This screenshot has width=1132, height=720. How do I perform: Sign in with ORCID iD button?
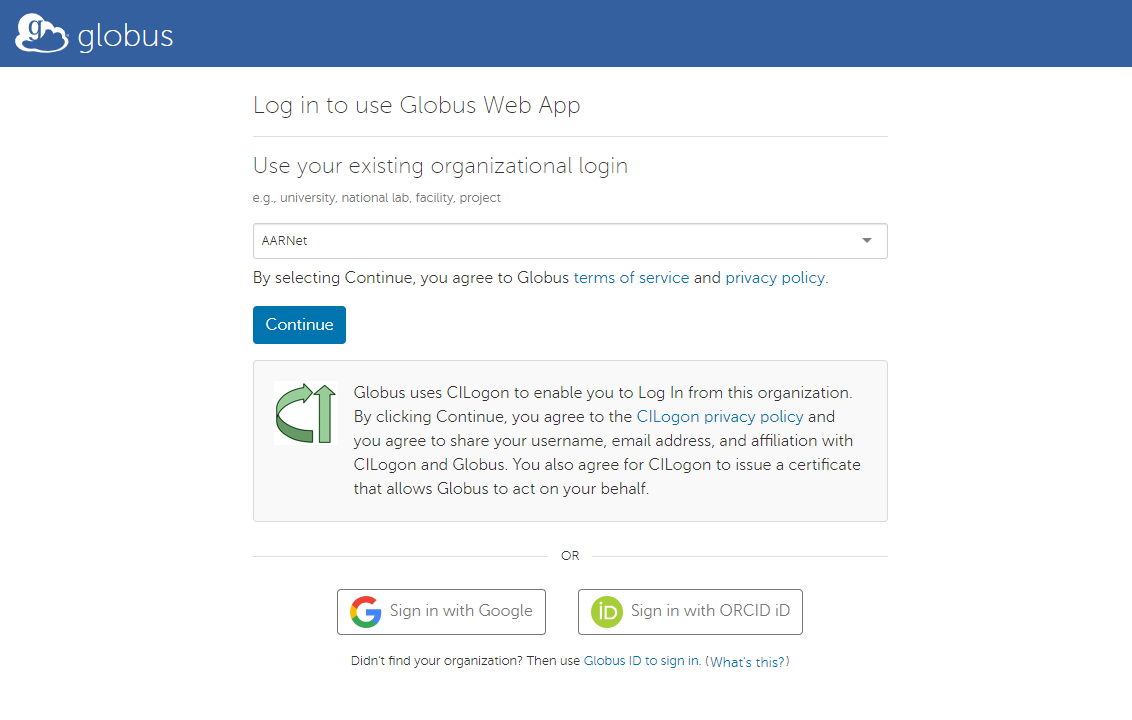690,612
